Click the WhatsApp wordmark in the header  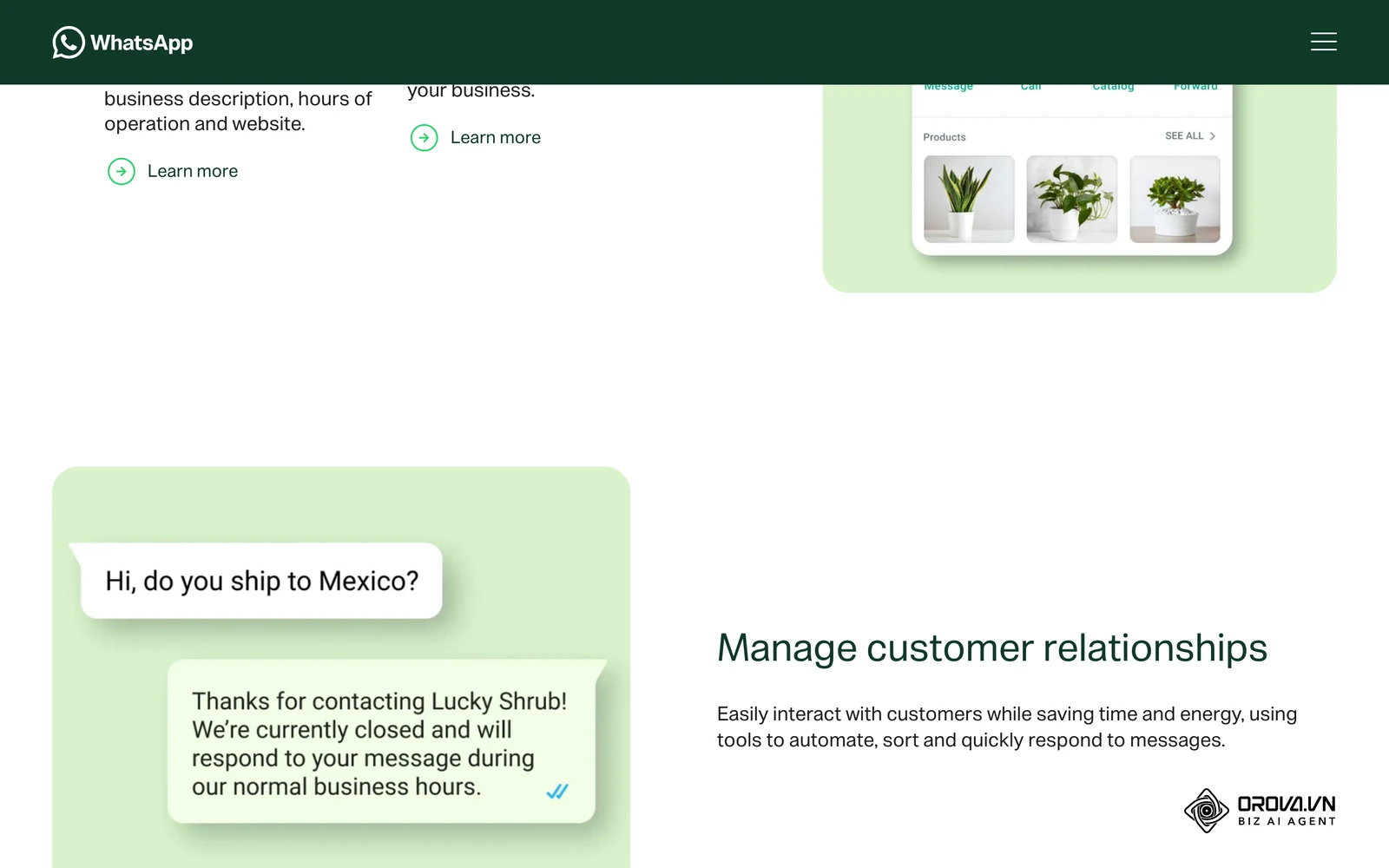click(x=142, y=43)
